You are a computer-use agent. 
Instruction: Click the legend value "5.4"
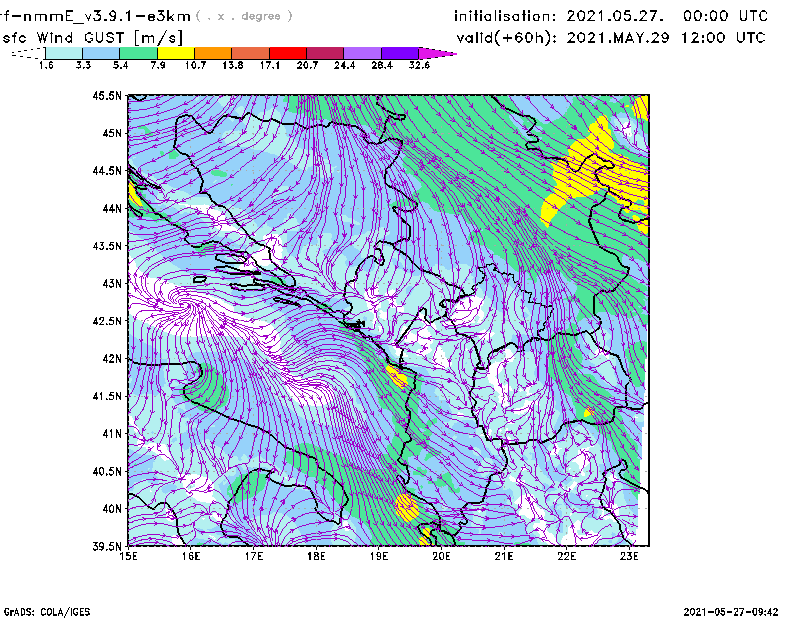[120, 65]
